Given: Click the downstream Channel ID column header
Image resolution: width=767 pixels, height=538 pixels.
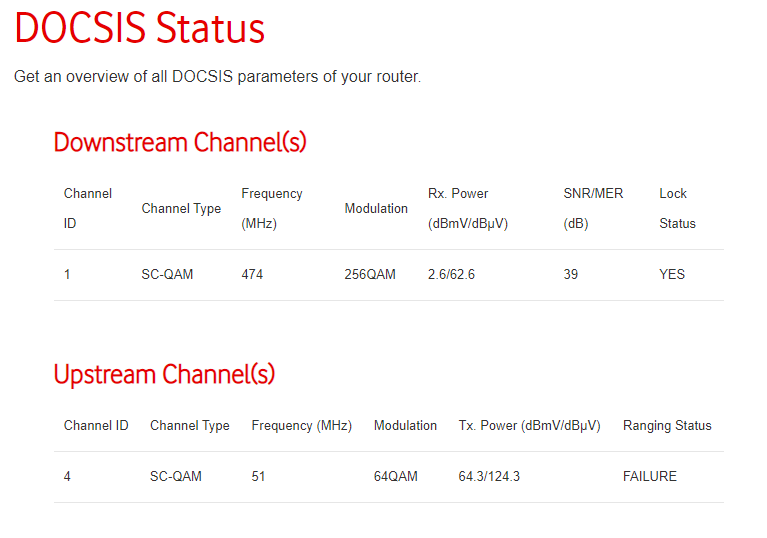Looking at the screenshot, I should (x=88, y=208).
